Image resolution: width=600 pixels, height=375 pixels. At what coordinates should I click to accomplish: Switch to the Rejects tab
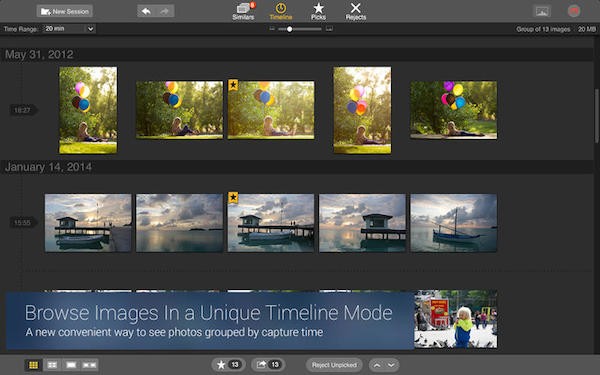[x=355, y=11]
